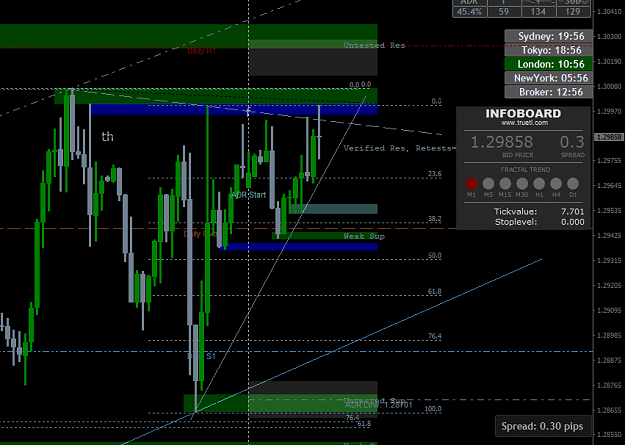
Task: Click the 134 cell in ADR table
Action: 538,12
